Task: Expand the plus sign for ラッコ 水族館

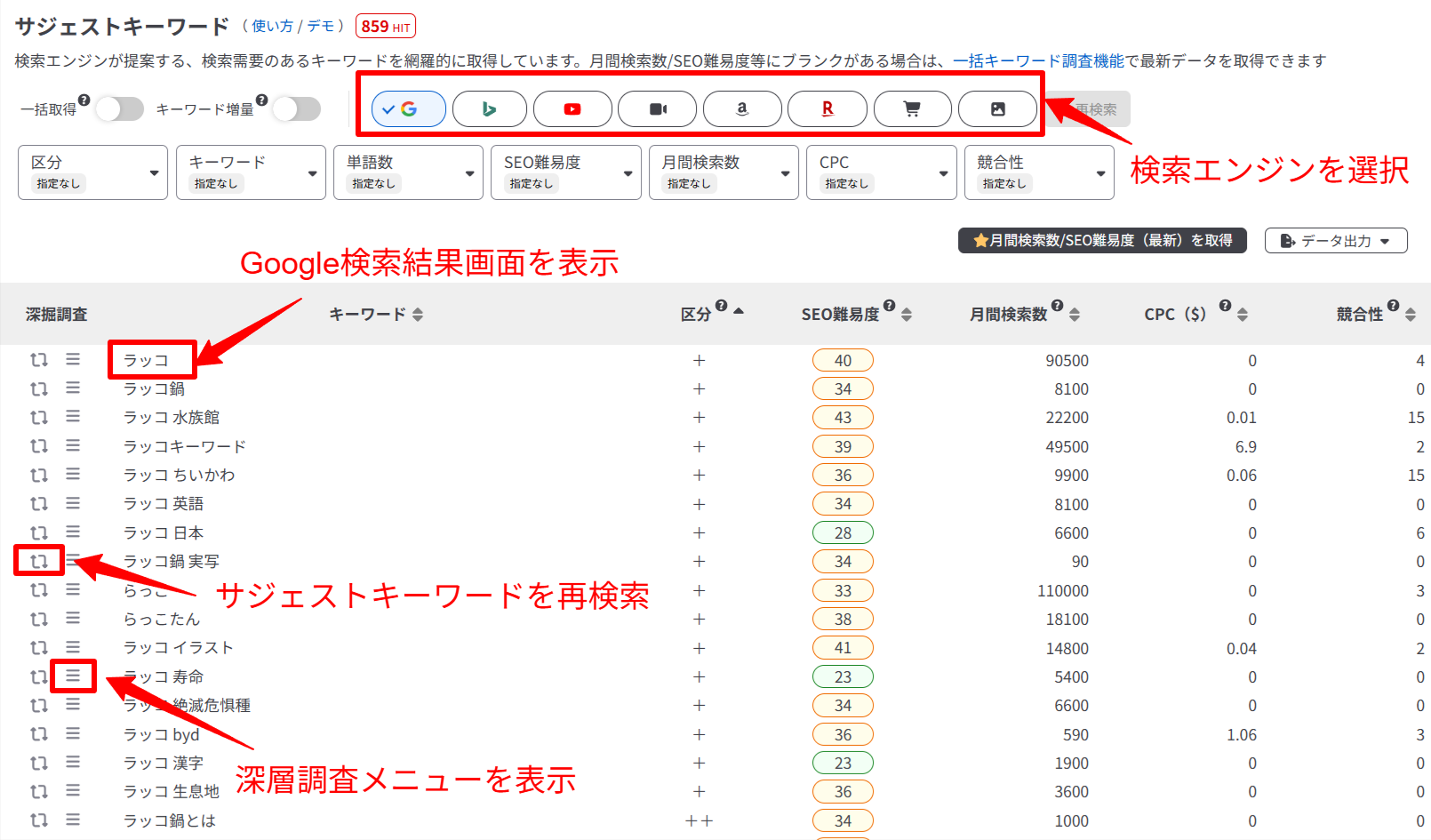Action: [x=700, y=418]
